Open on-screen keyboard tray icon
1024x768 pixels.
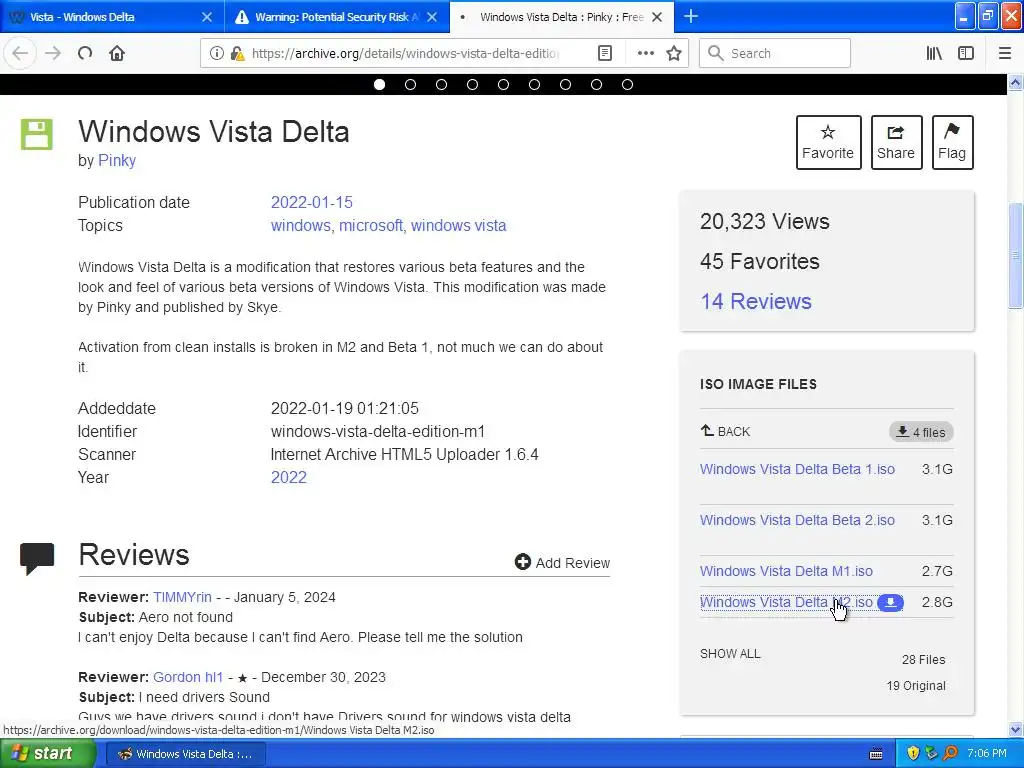click(876, 754)
